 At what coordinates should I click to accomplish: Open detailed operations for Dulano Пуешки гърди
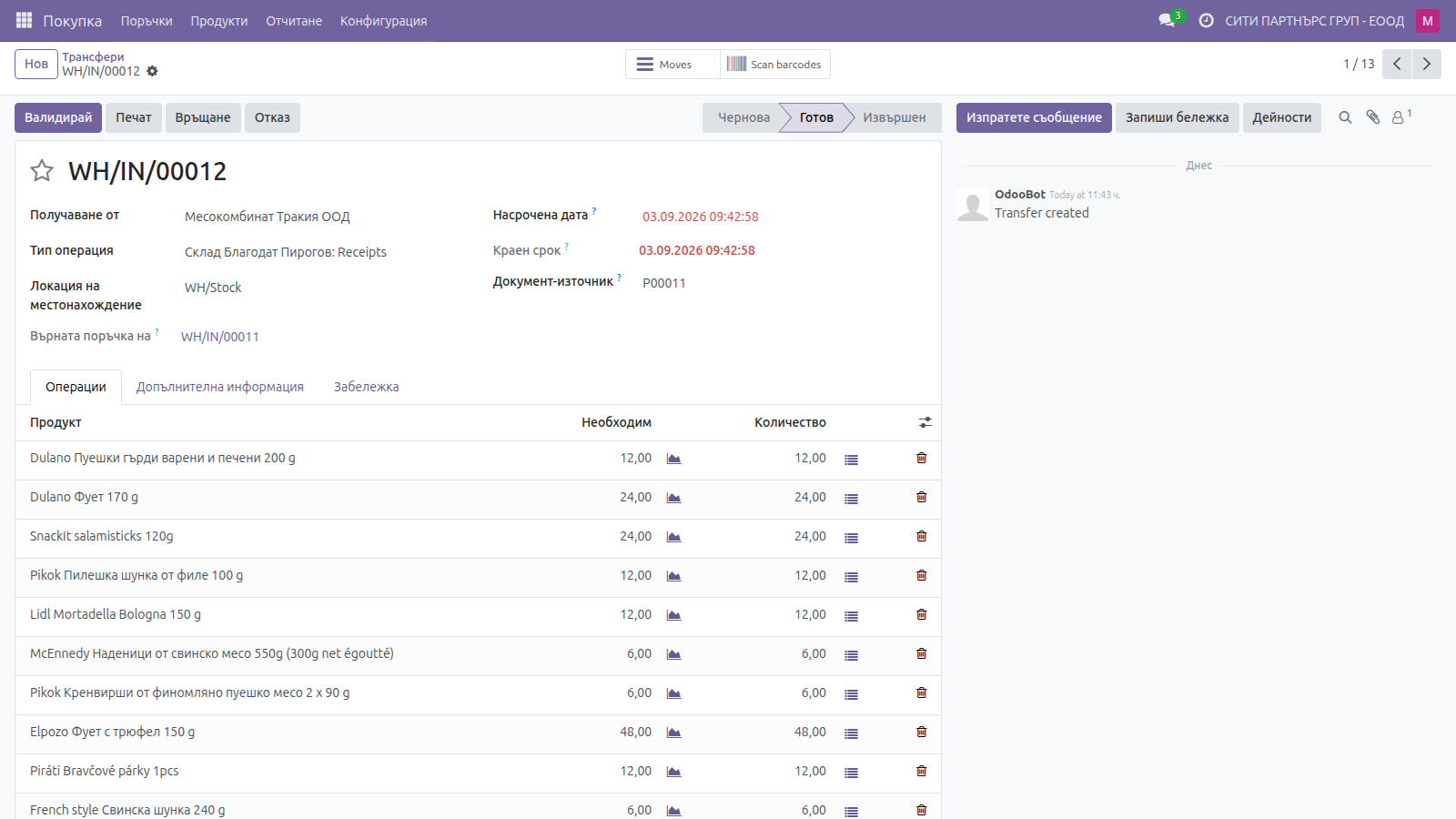[x=851, y=460]
